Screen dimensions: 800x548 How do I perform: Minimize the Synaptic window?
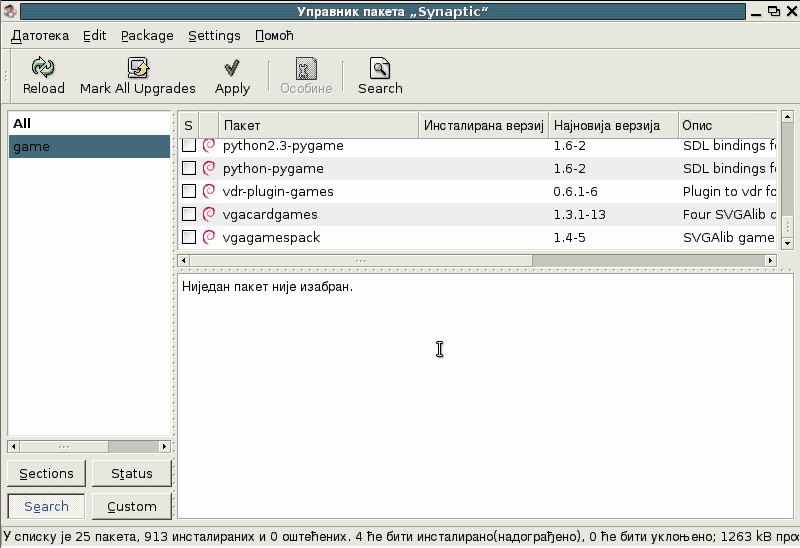tap(756, 12)
